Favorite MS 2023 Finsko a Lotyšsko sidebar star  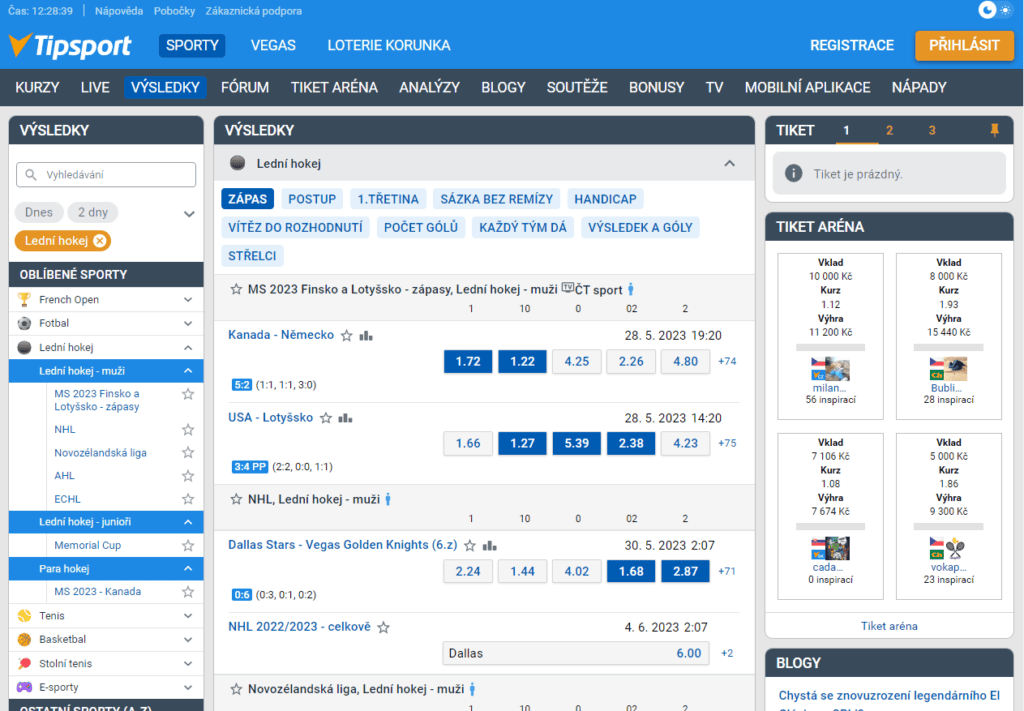(188, 394)
